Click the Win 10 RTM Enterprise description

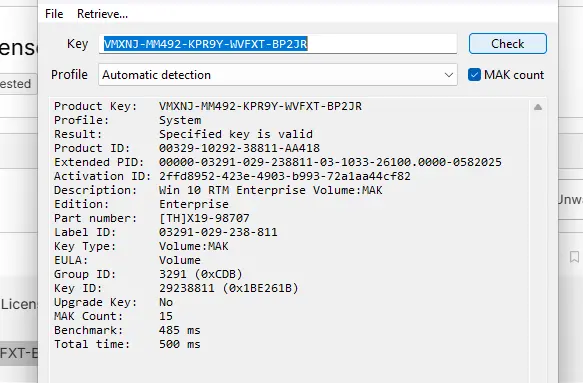tap(271, 190)
